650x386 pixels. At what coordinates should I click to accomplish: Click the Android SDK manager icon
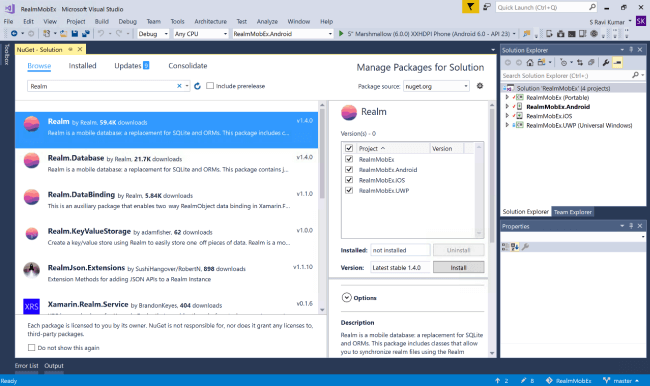point(560,34)
